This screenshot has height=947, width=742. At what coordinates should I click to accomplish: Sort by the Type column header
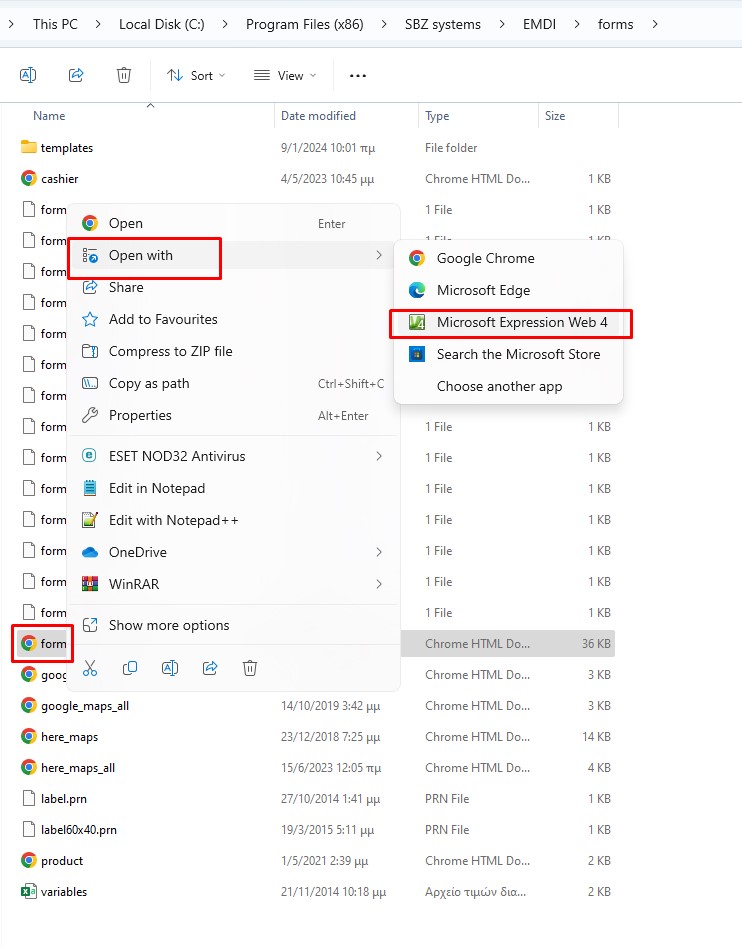point(437,116)
